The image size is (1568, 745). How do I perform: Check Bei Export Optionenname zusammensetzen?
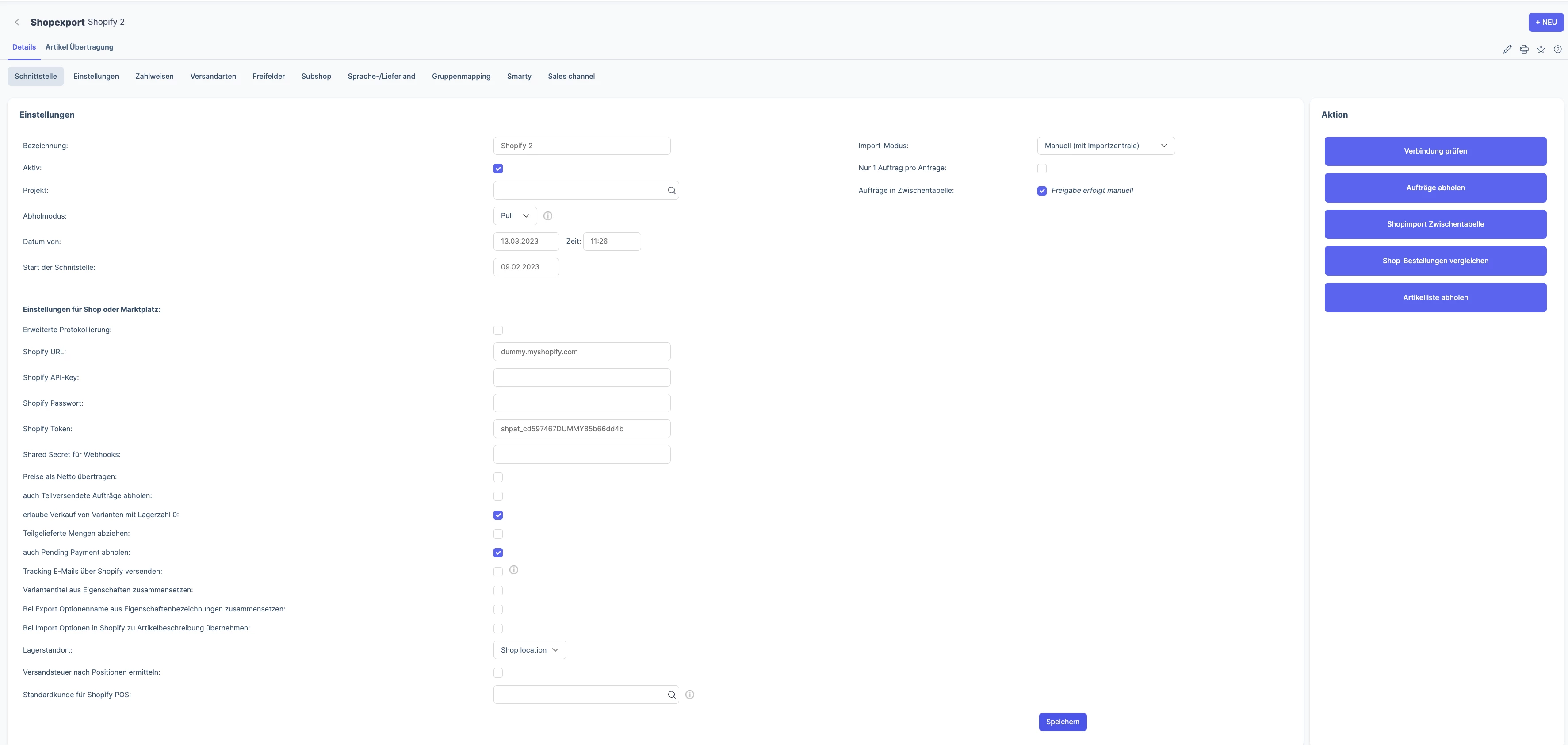[498, 610]
